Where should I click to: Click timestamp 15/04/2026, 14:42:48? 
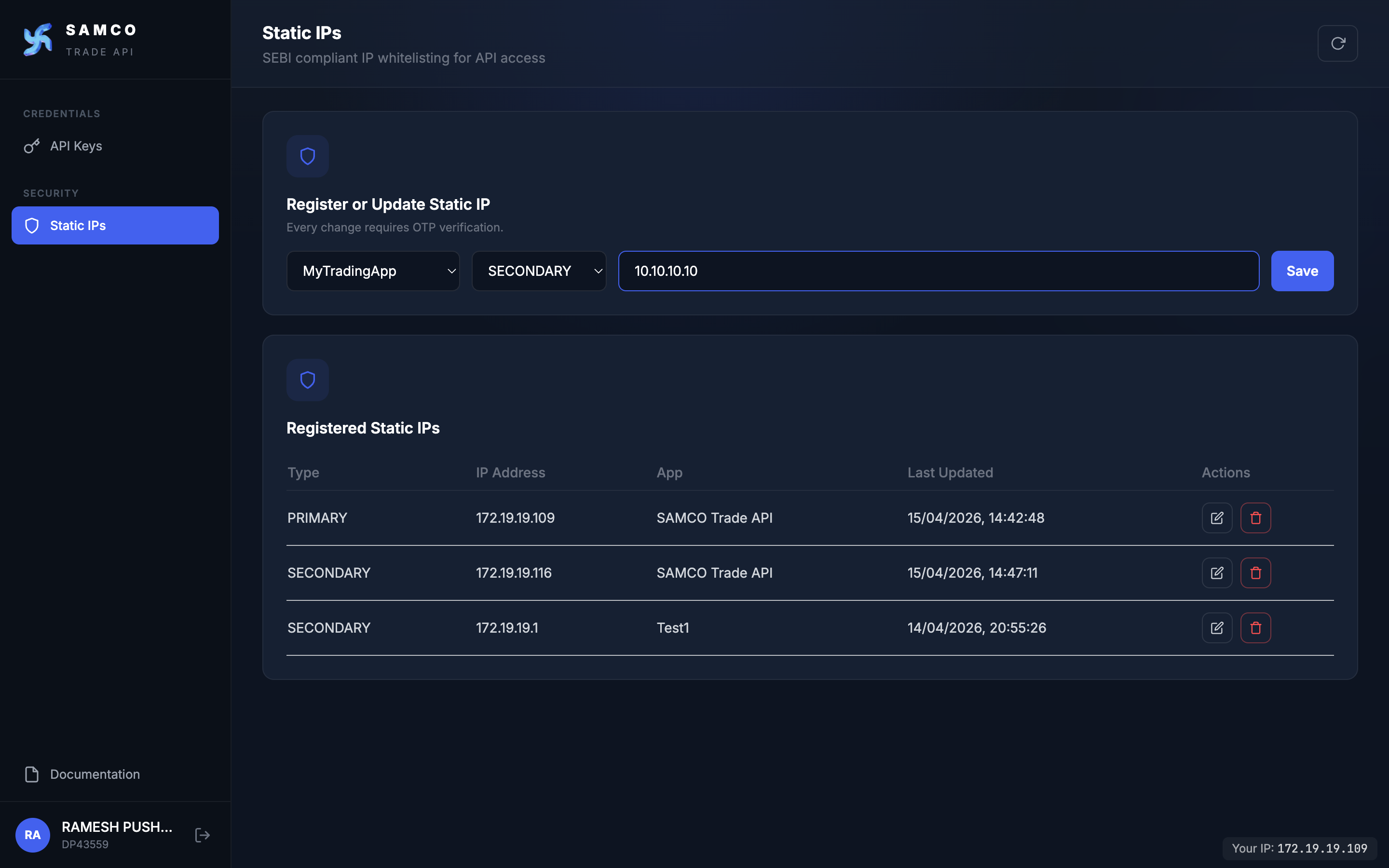tap(976, 518)
